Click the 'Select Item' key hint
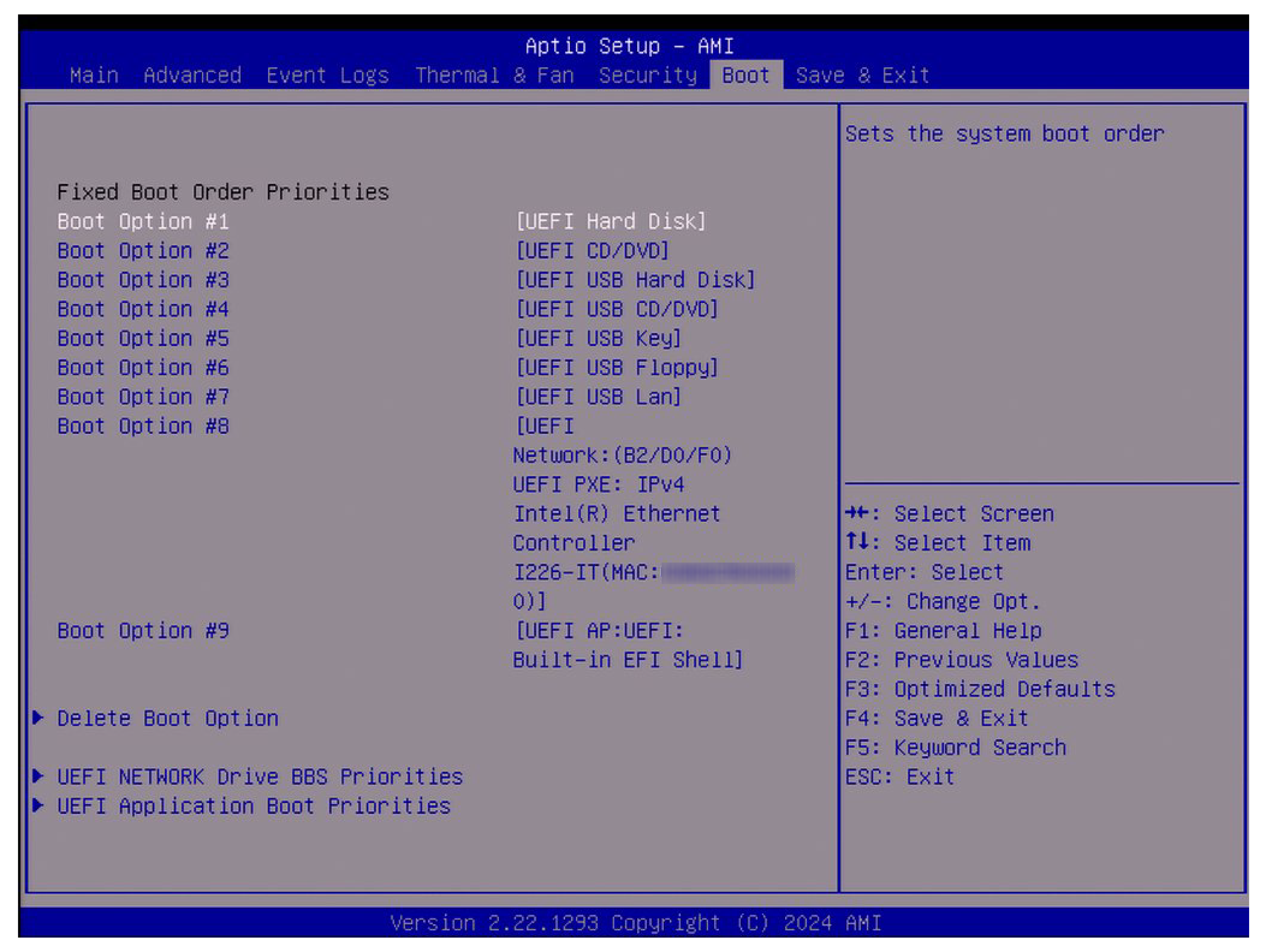Viewport: 1265px width, 952px height. [938, 543]
